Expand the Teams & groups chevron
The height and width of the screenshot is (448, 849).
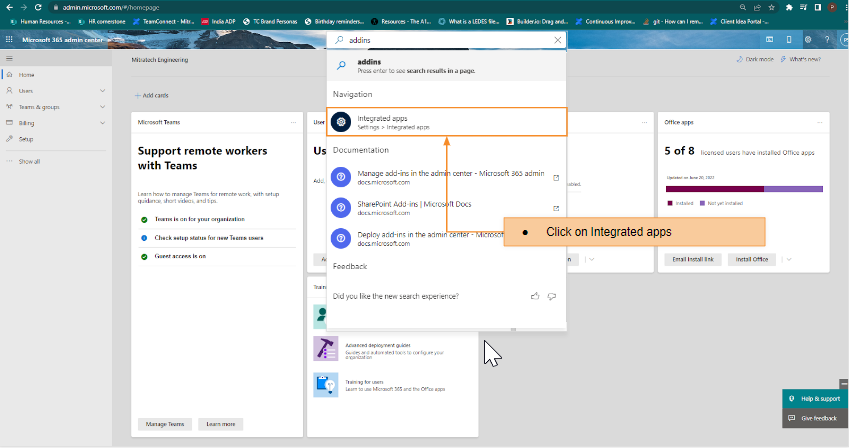[x=102, y=107]
